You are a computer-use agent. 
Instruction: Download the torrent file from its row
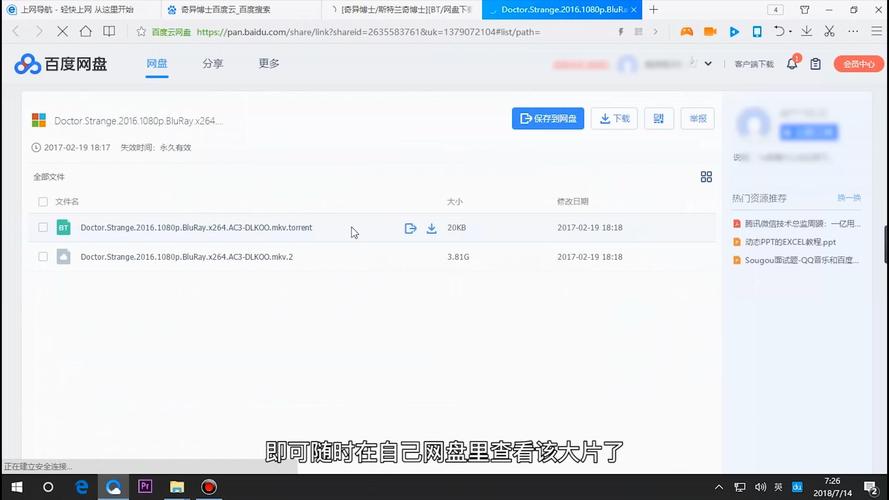(431, 228)
